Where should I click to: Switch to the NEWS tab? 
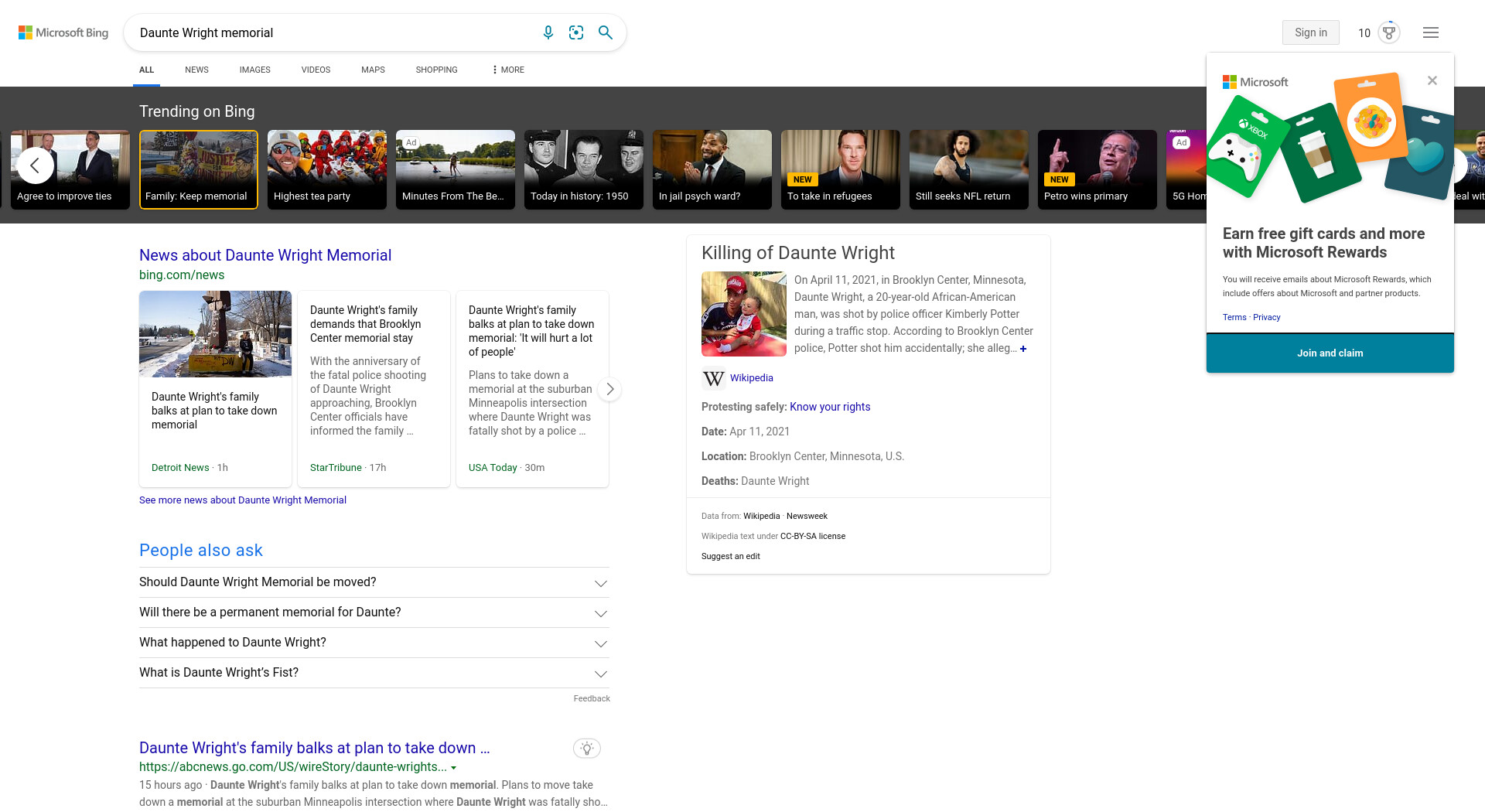click(196, 70)
